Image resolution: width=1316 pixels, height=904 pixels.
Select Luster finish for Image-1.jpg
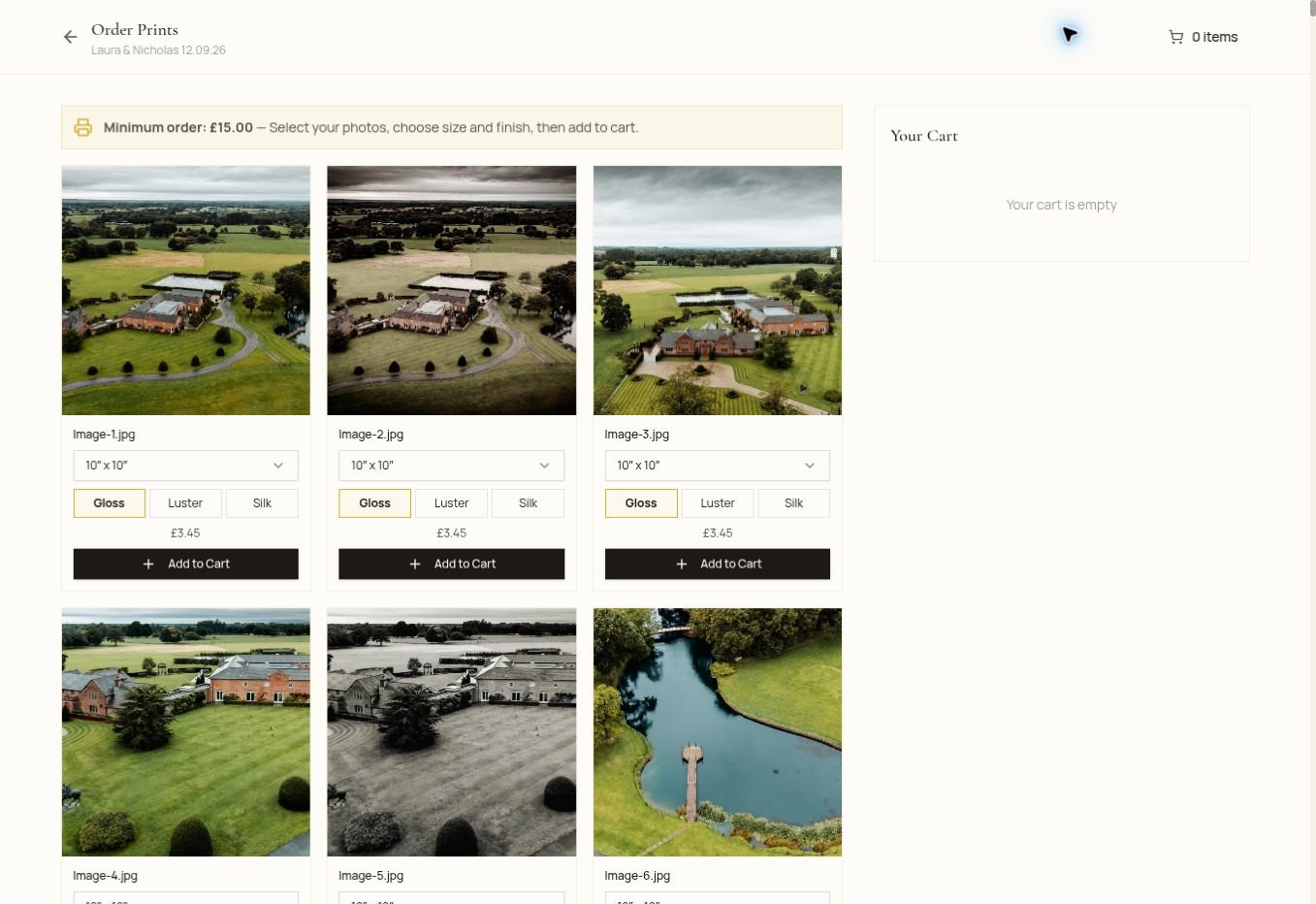point(185,503)
